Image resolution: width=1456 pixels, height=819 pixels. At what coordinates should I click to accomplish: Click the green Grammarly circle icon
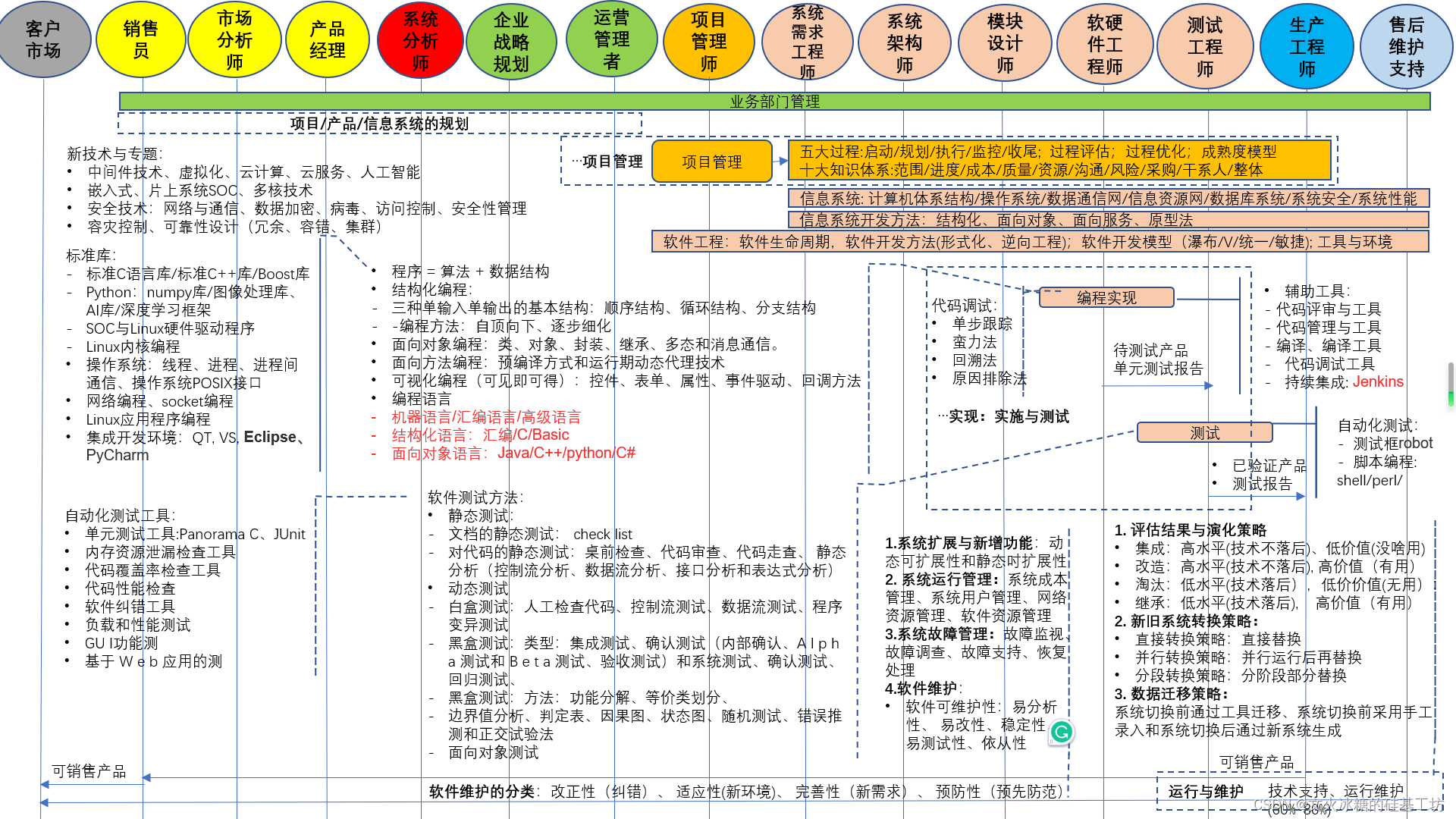pyautogui.click(x=1062, y=732)
